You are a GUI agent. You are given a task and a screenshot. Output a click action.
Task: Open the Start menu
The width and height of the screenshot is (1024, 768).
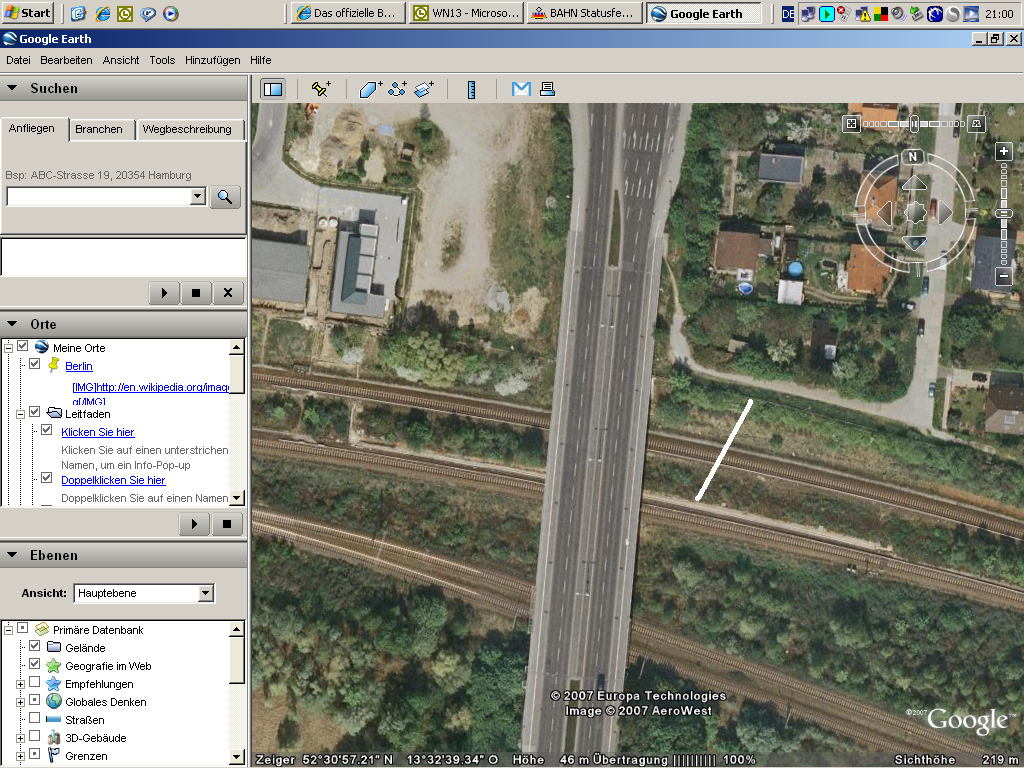click(27, 13)
